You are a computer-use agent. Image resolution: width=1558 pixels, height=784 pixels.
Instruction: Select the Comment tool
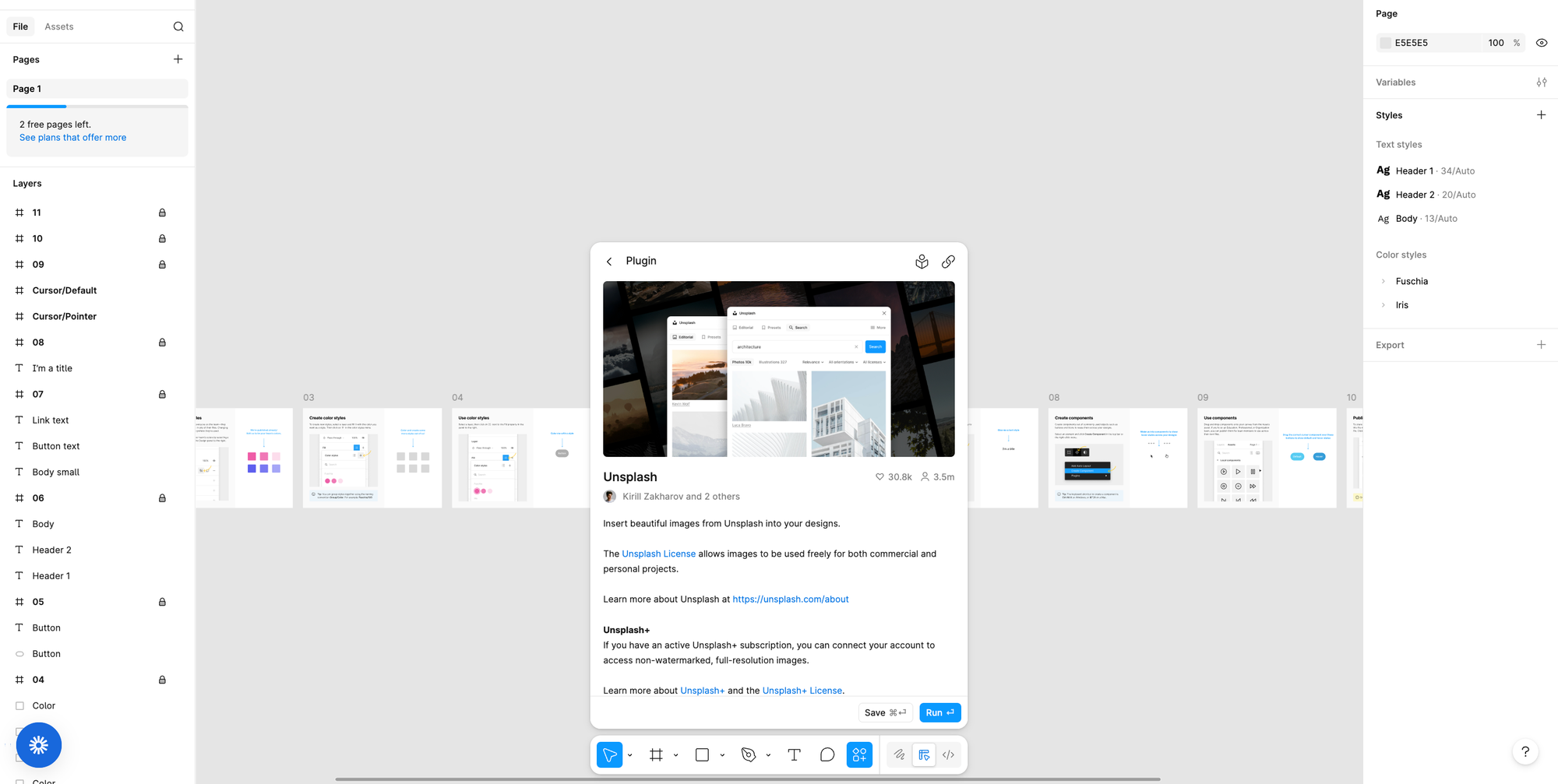[x=827, y=754]
